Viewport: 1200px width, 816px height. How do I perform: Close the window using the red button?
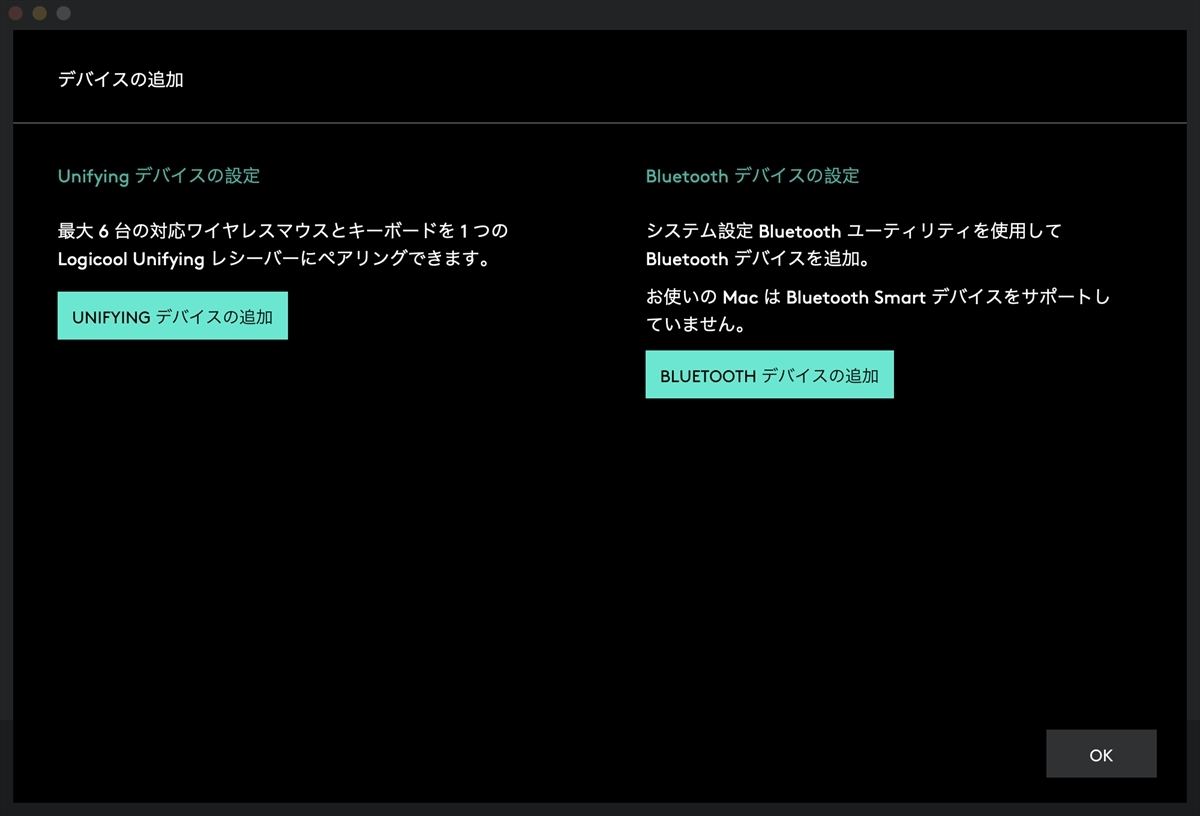coord(15,13)
